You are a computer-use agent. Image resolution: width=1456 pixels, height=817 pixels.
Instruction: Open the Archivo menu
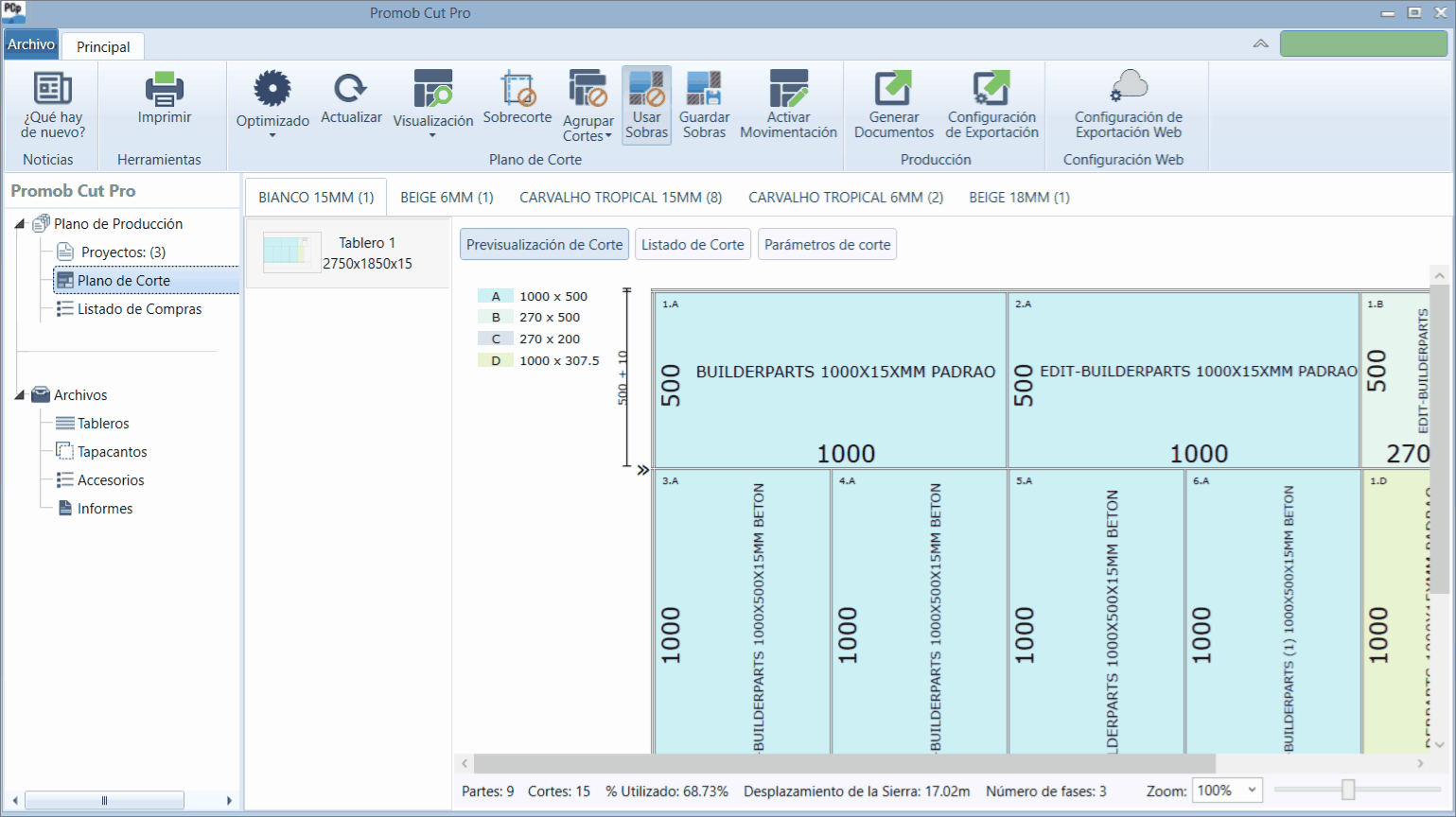(x=31, y=44)
